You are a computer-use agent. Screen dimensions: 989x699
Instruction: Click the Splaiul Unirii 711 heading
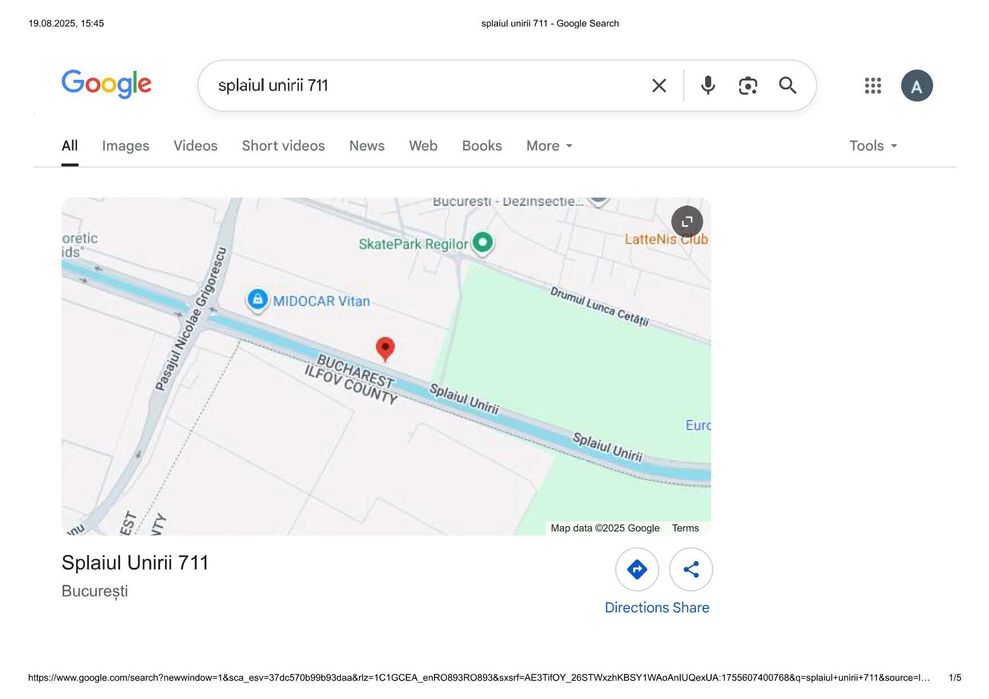[135, 562]
